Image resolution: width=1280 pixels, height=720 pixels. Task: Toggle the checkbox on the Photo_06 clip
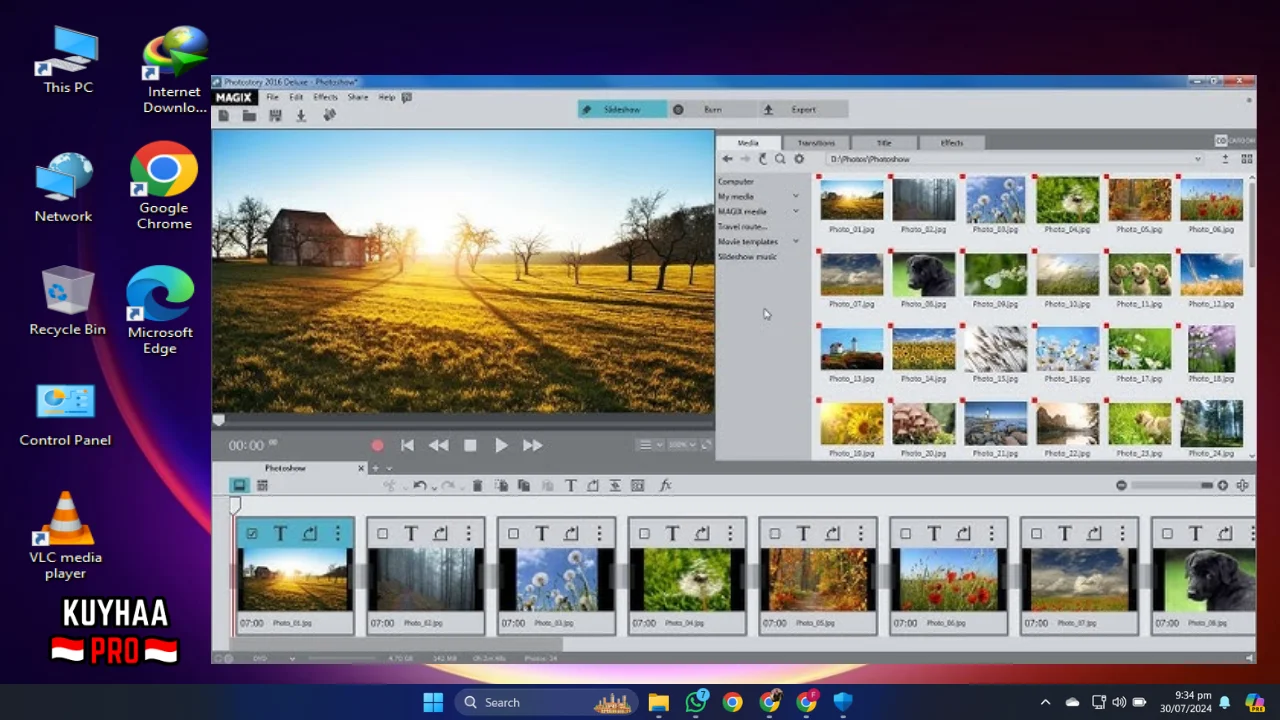click(x=906, y=534)
